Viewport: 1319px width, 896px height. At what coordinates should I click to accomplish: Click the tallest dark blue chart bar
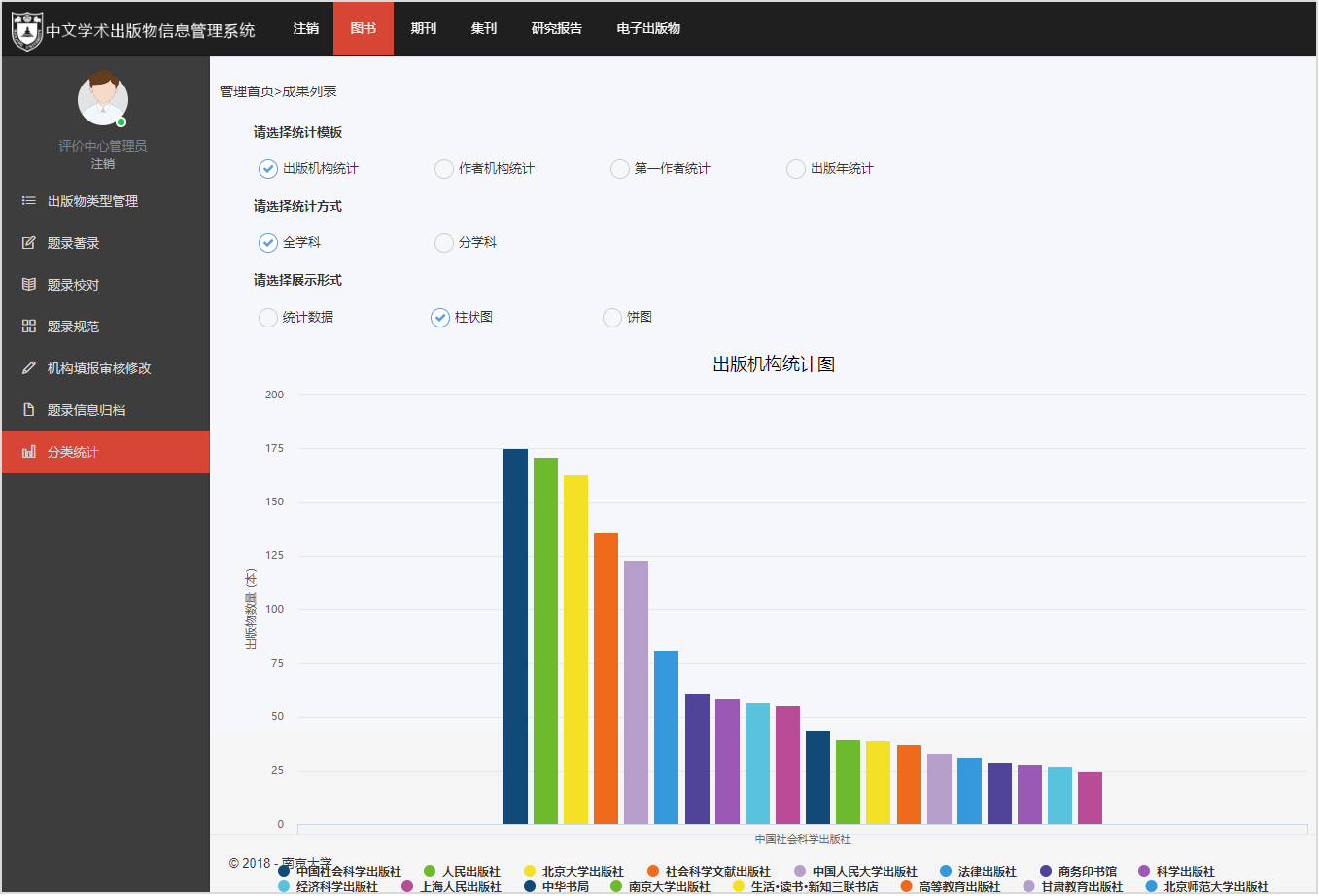515,637
